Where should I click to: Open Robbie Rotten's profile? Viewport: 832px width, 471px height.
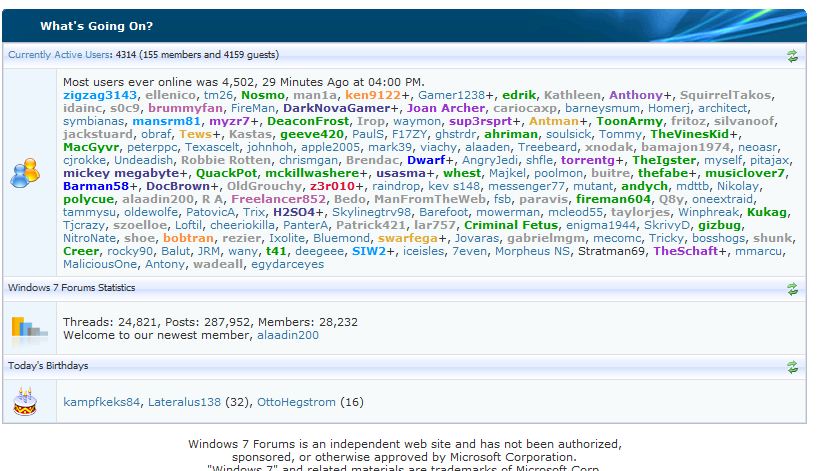[226, 160]
